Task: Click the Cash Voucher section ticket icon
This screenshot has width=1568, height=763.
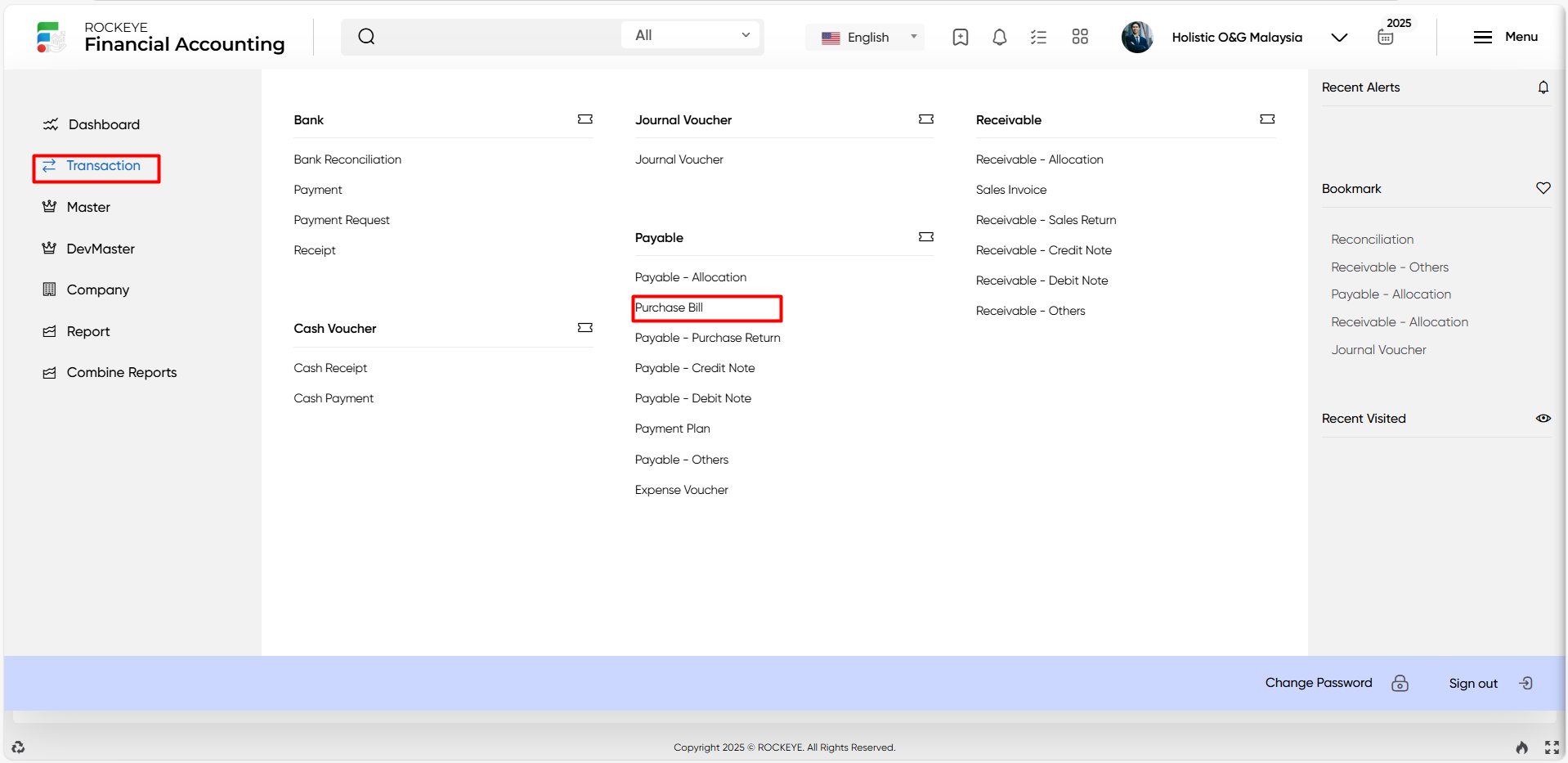Action: [x=585, y=328]
